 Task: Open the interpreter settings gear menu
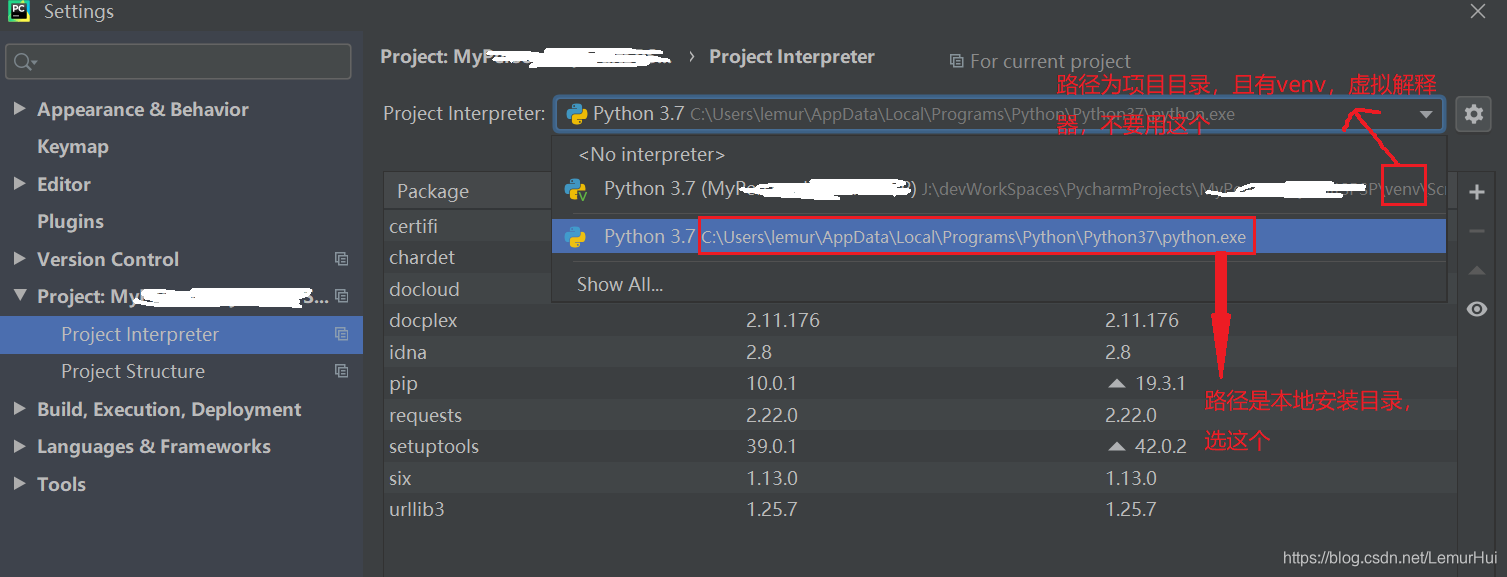coord(1474,113)
